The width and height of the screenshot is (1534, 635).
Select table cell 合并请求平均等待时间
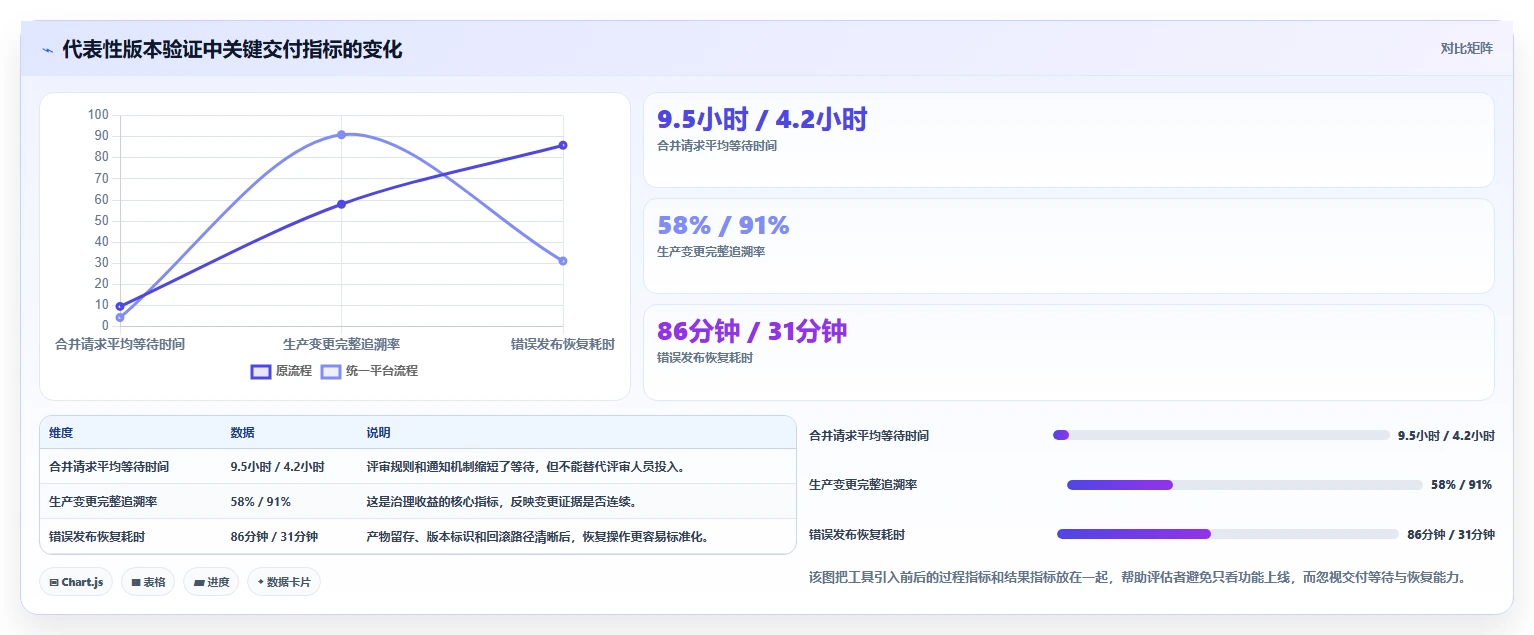tap(109, 467)
